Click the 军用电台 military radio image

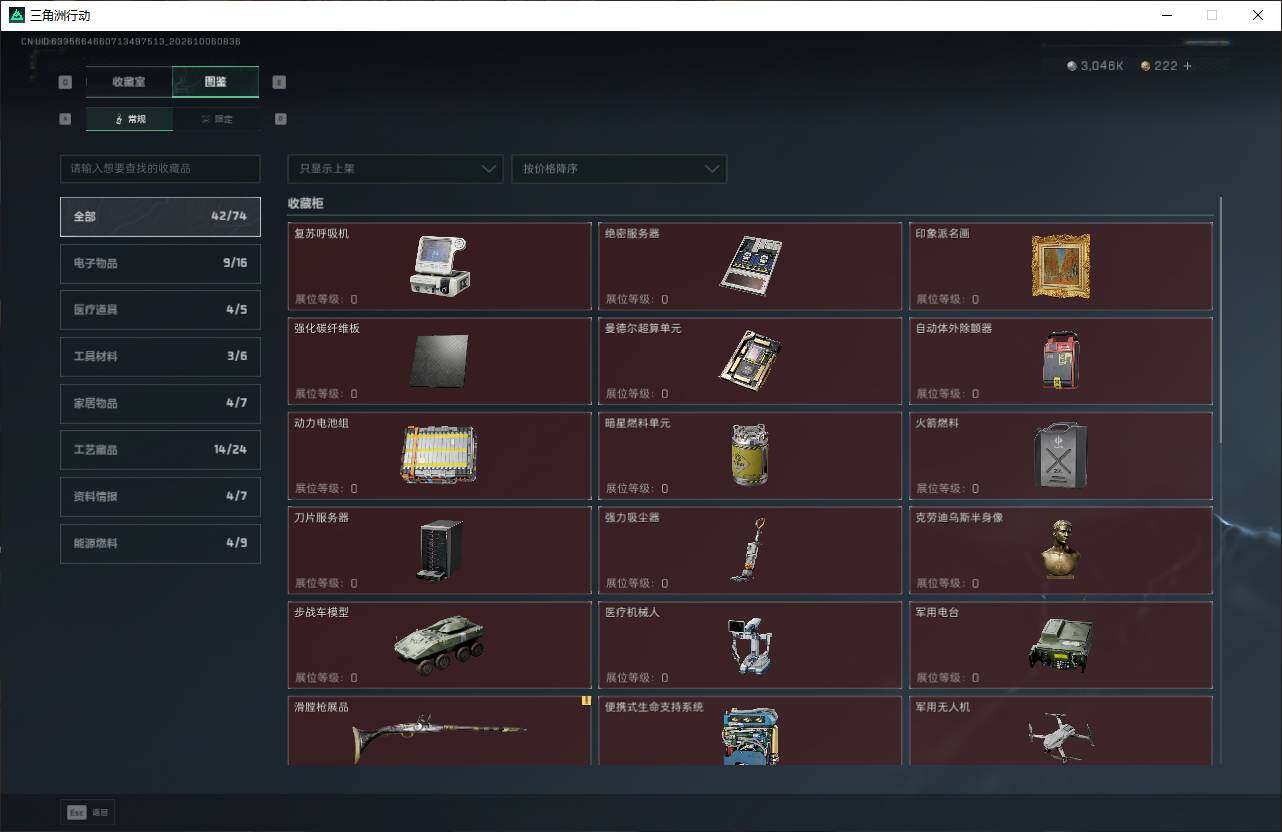point(1061,645)
